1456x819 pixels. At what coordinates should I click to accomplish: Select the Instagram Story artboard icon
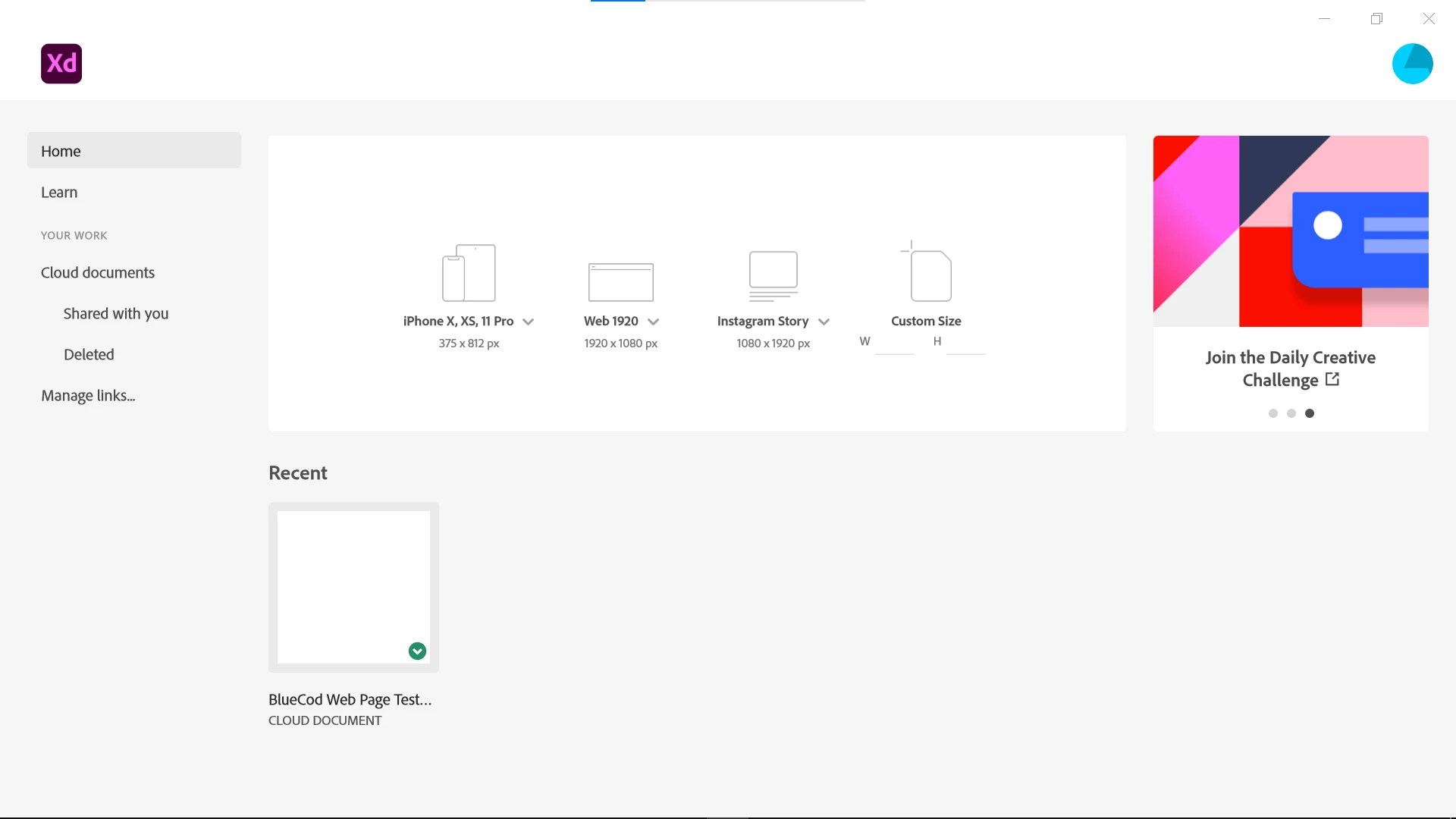[773, 276]
